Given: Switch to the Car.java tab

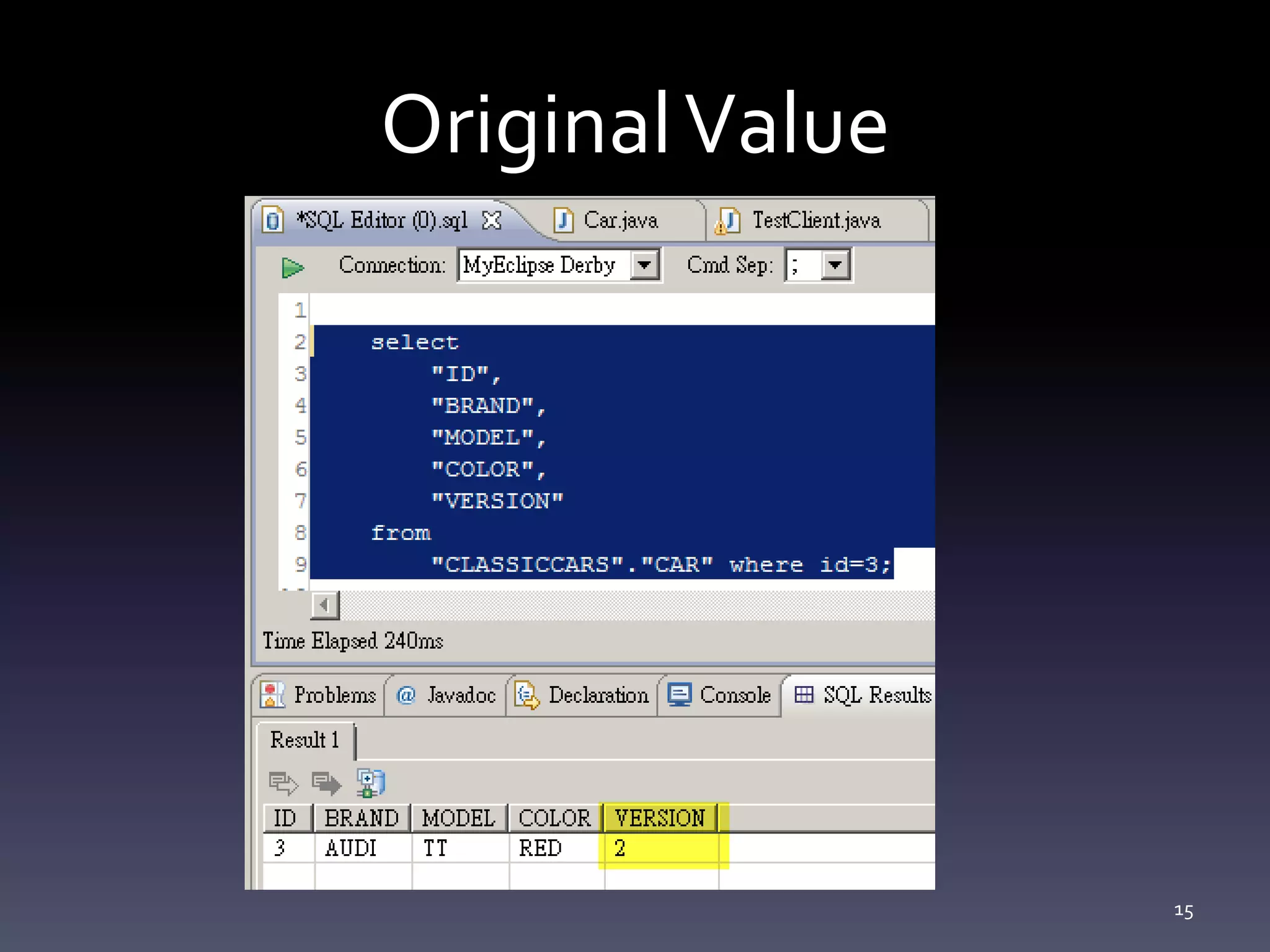Looking at the screenshot, I should 621,221.
